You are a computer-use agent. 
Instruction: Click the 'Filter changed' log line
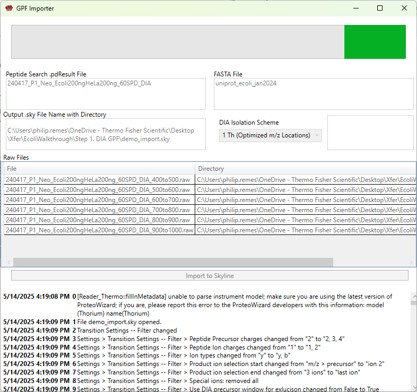point(127,330)
